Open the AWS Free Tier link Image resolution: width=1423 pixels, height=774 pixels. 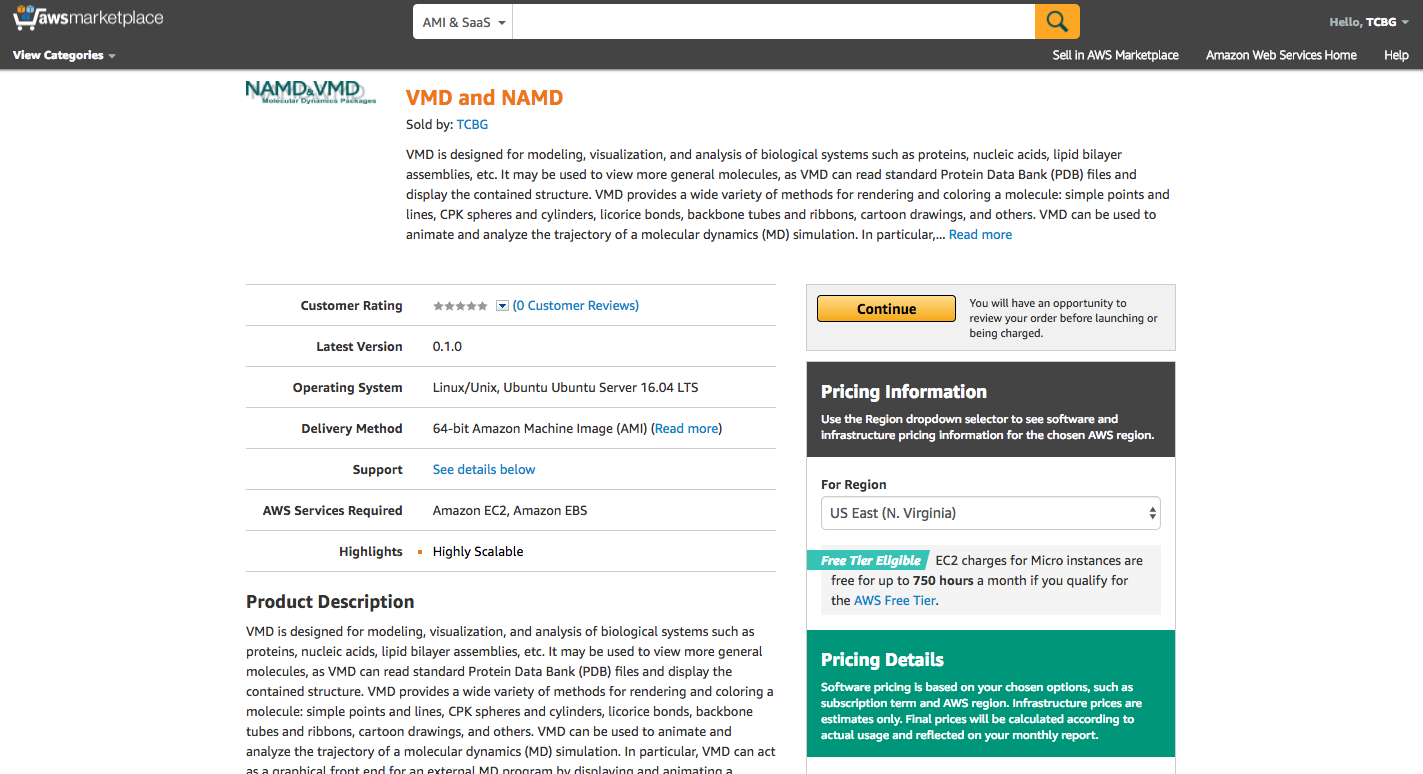(895, 600)
